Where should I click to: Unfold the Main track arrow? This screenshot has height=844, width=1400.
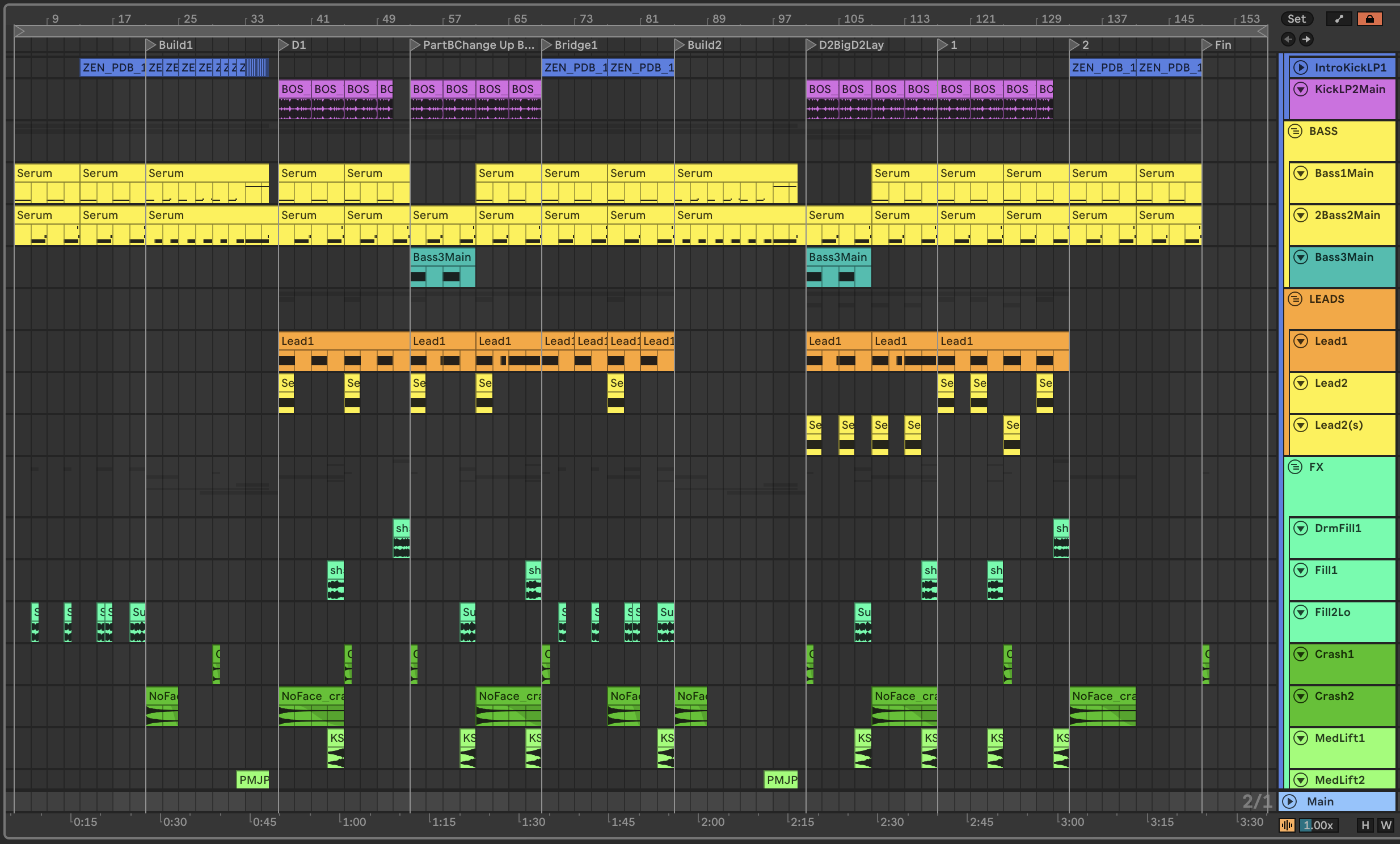click(x=1290, y=801)
